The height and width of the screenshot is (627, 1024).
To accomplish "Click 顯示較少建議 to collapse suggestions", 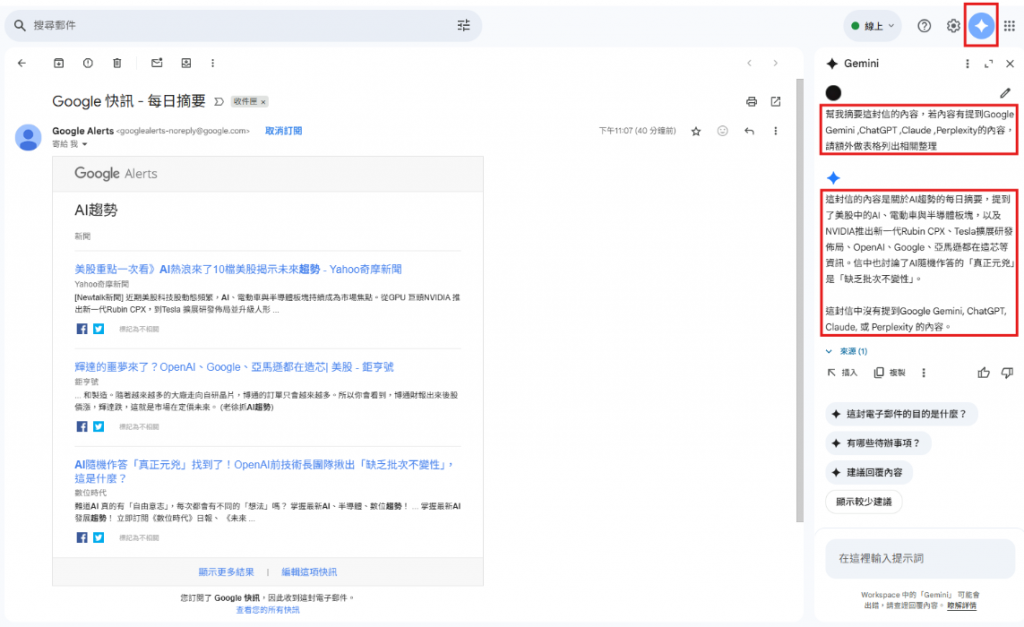I will tap(863, 502).
